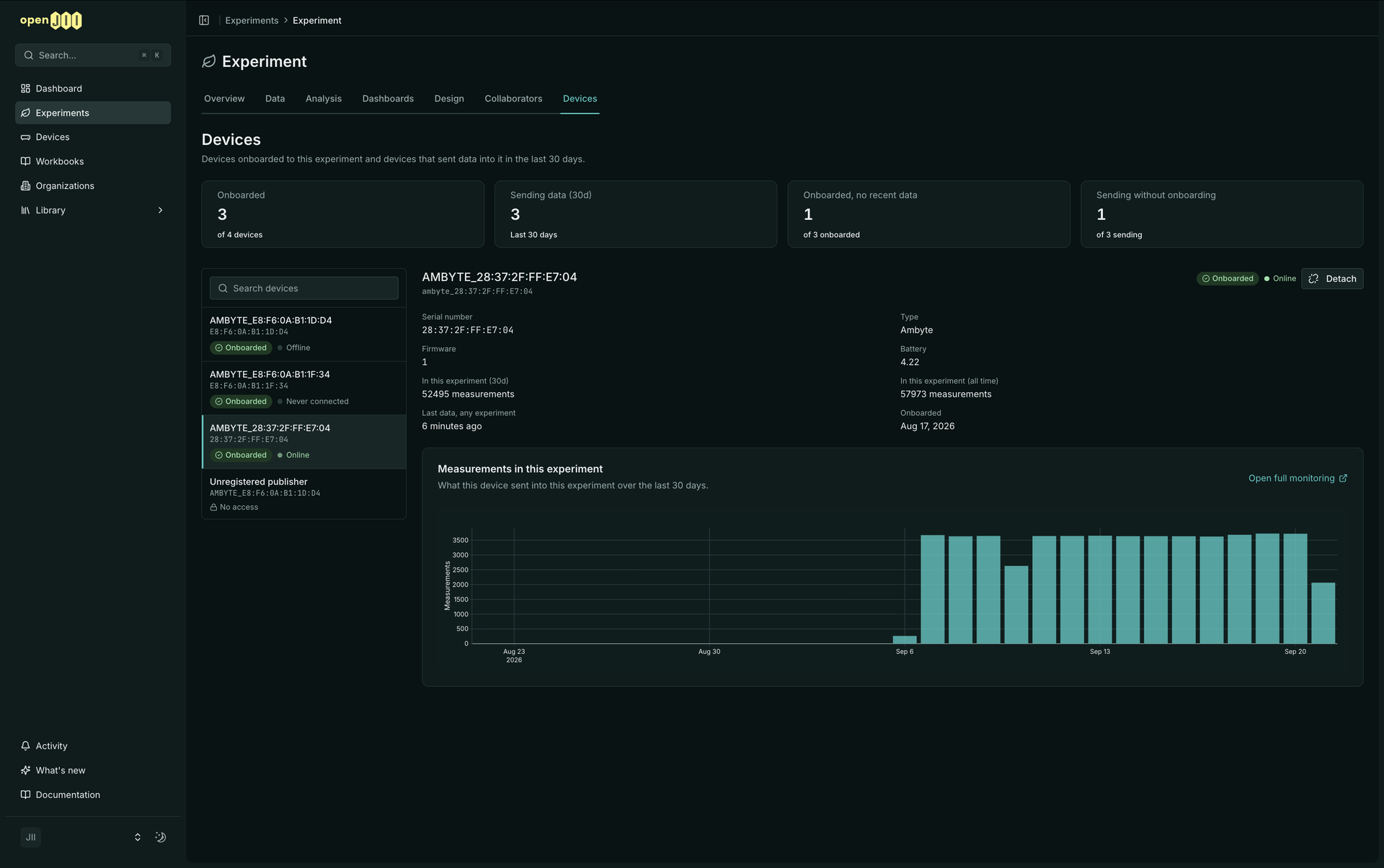Switch to the Design tab

(449, 99)
